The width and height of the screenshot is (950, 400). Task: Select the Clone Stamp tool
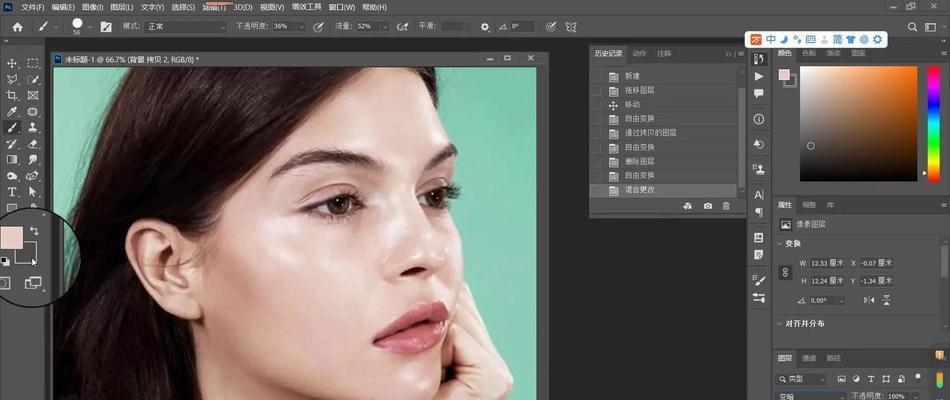pos(33,128)
